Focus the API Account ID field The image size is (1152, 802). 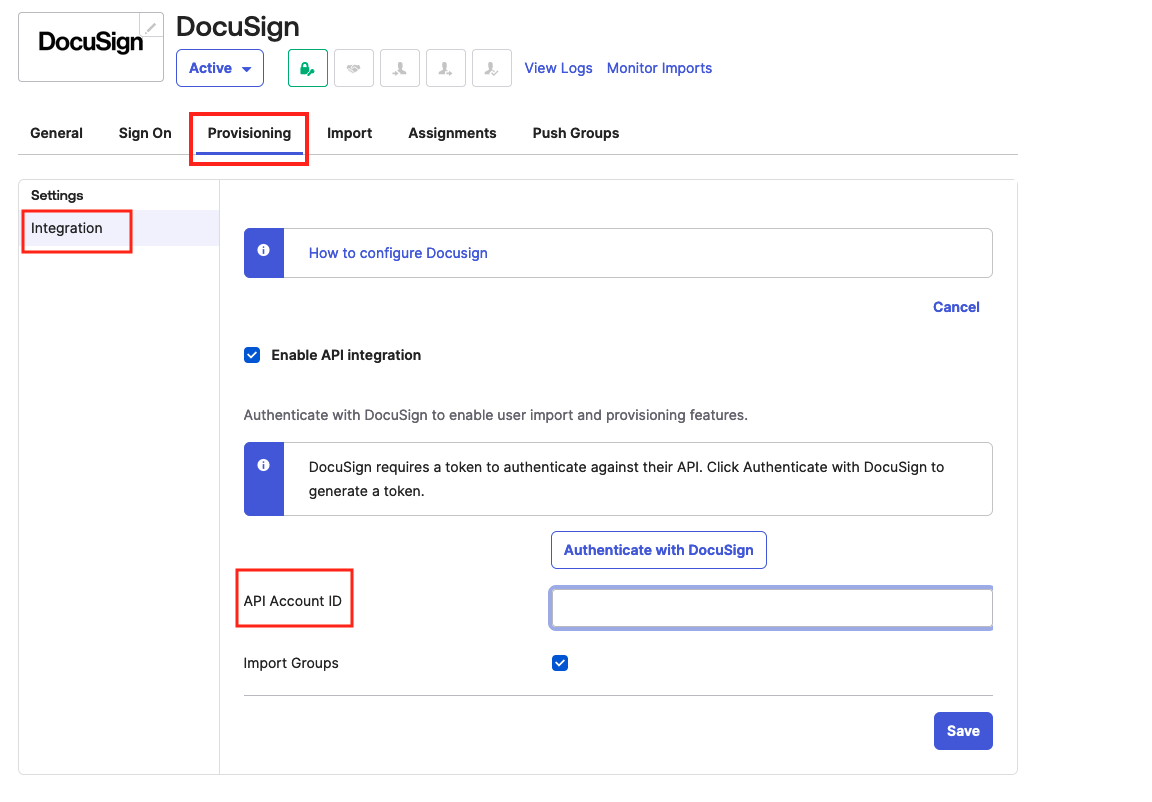tap(771, 608)
